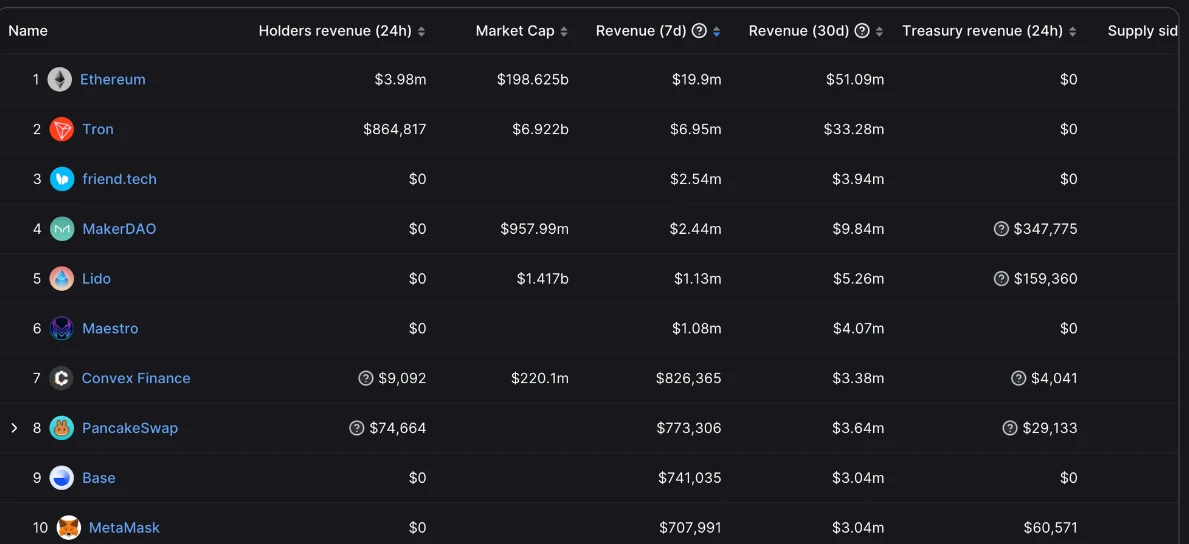
Task: Click help icon beside Convex treasury revenue $4,041
Action: click(x=1018, y=378)
